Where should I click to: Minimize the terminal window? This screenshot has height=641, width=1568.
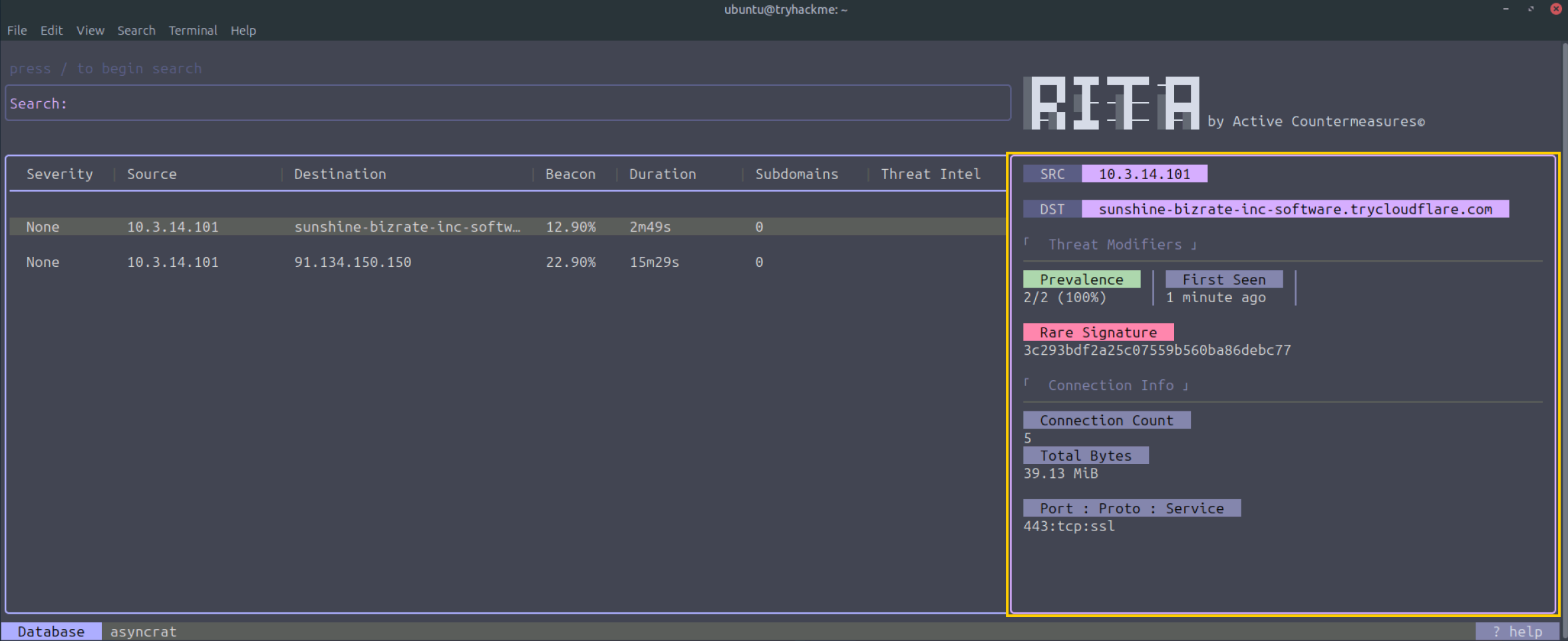(1505, 9)
